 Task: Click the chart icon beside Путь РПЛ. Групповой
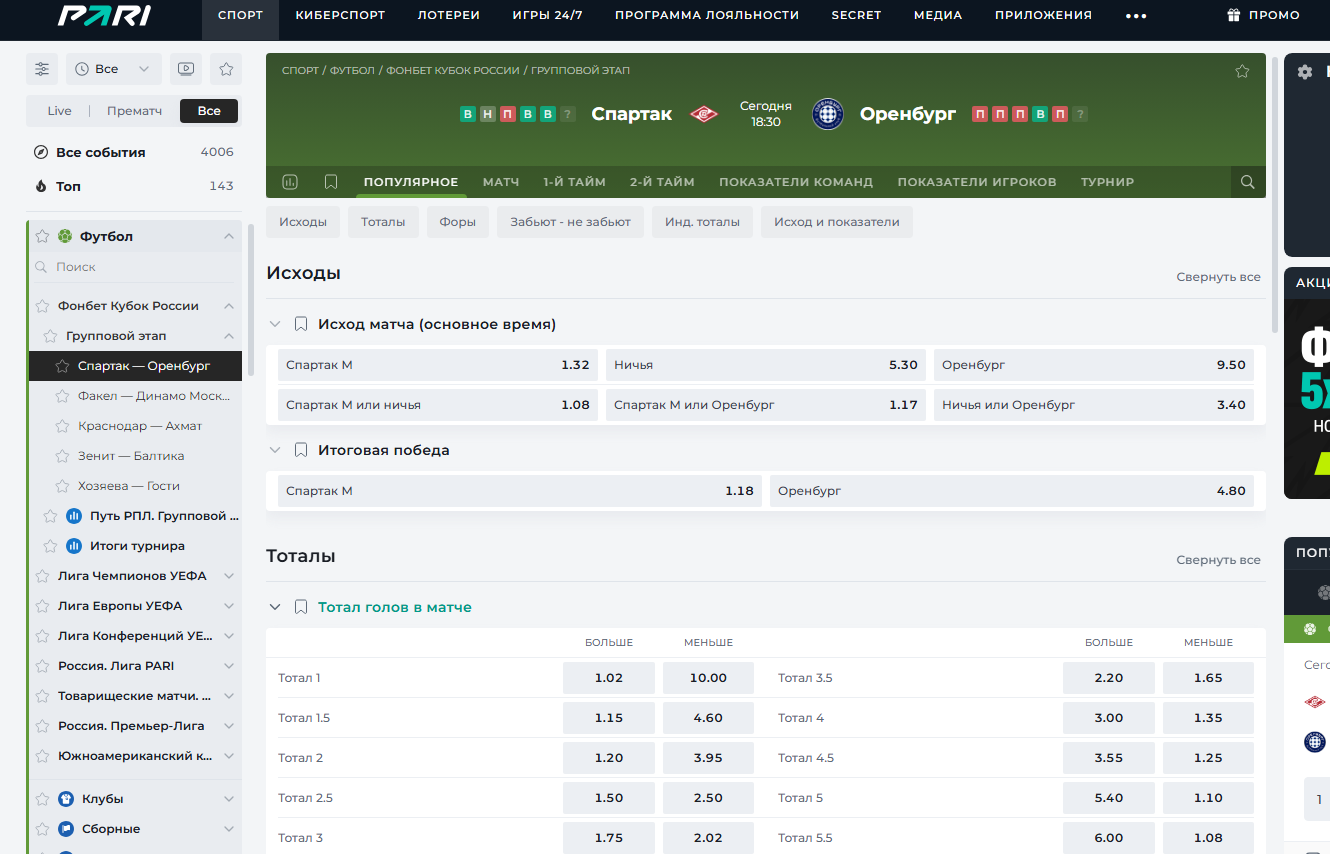point(73,516)
